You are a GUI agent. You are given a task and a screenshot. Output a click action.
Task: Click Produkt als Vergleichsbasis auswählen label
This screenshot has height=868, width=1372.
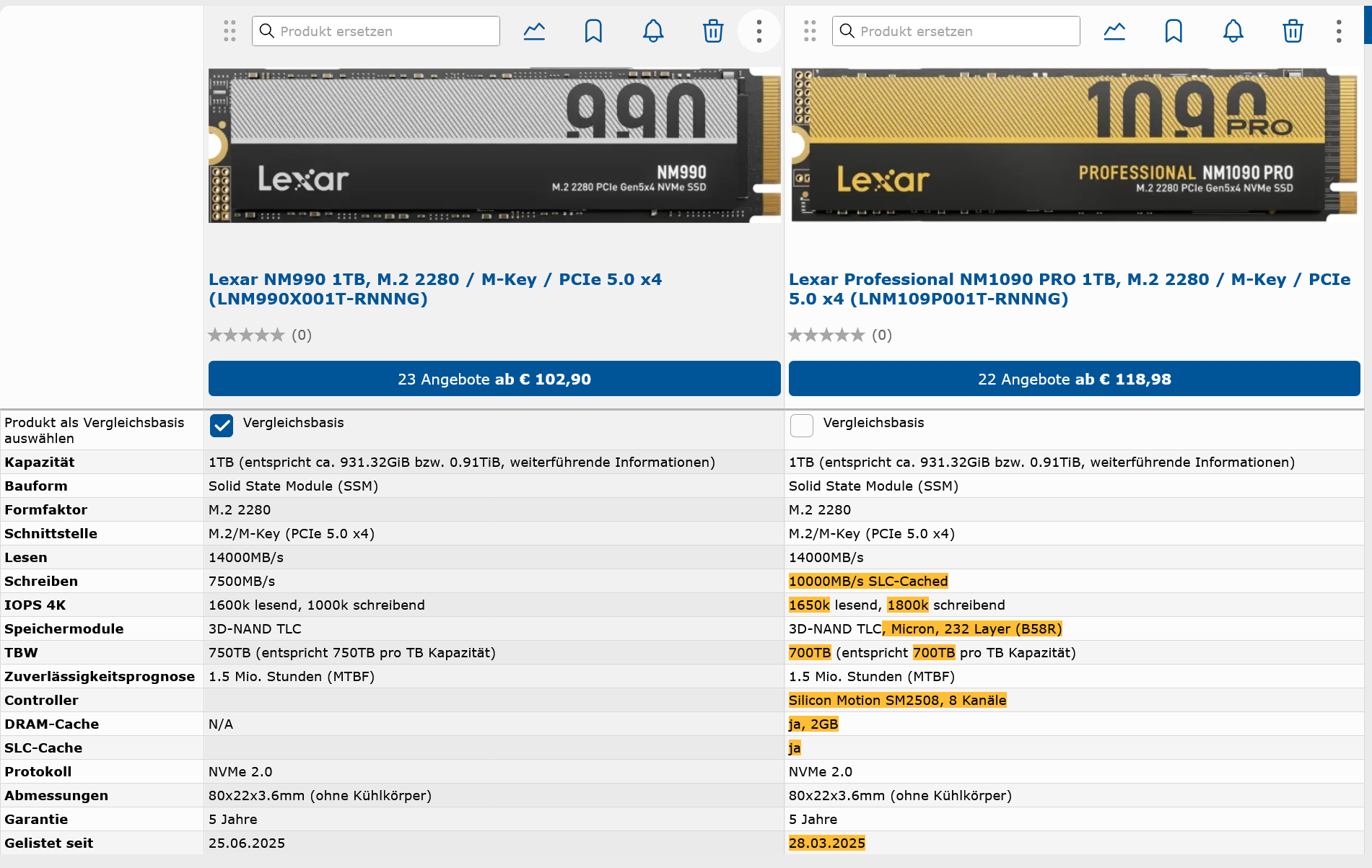94,430
